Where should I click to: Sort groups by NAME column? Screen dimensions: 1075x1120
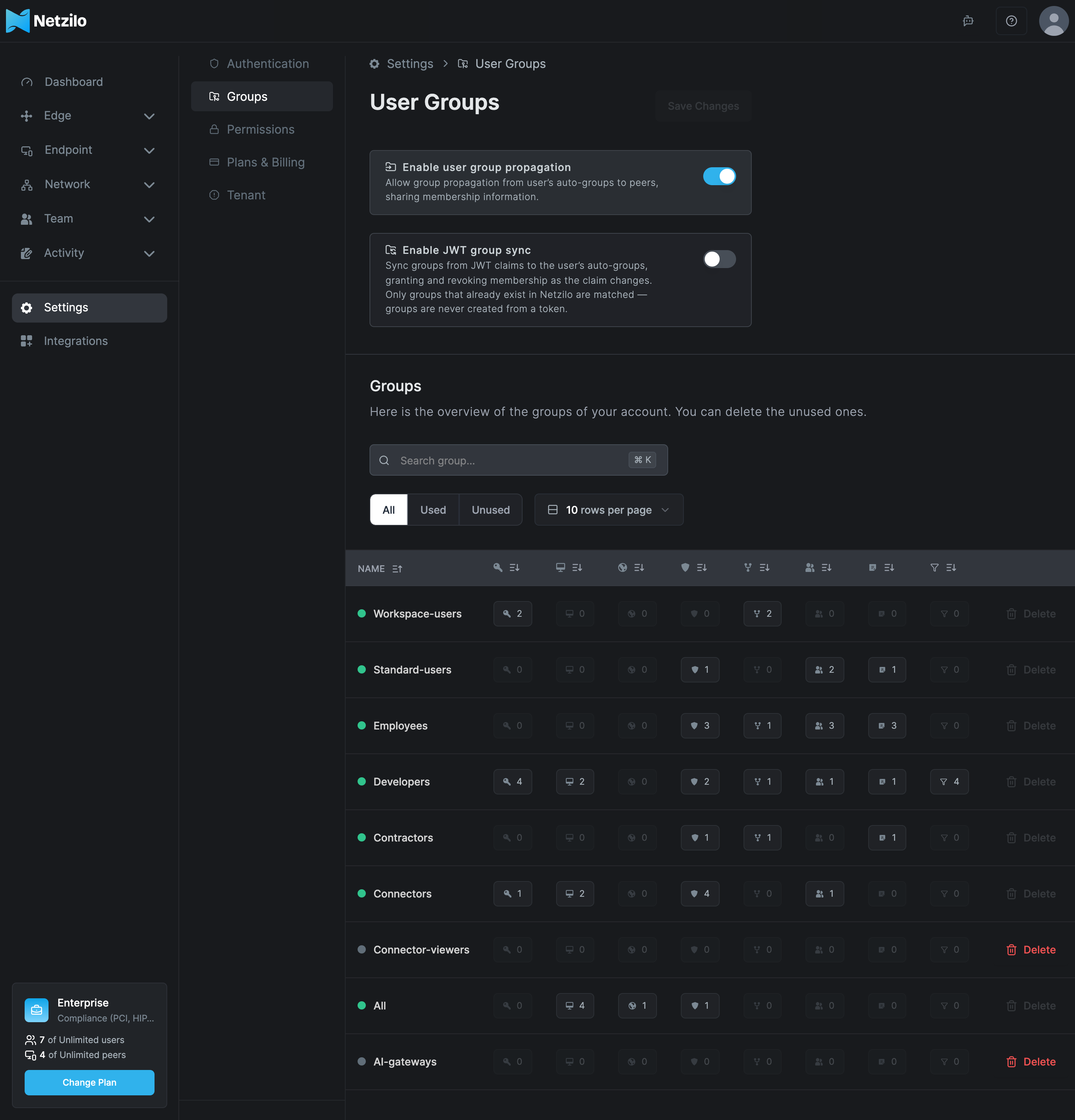[380, 569]
